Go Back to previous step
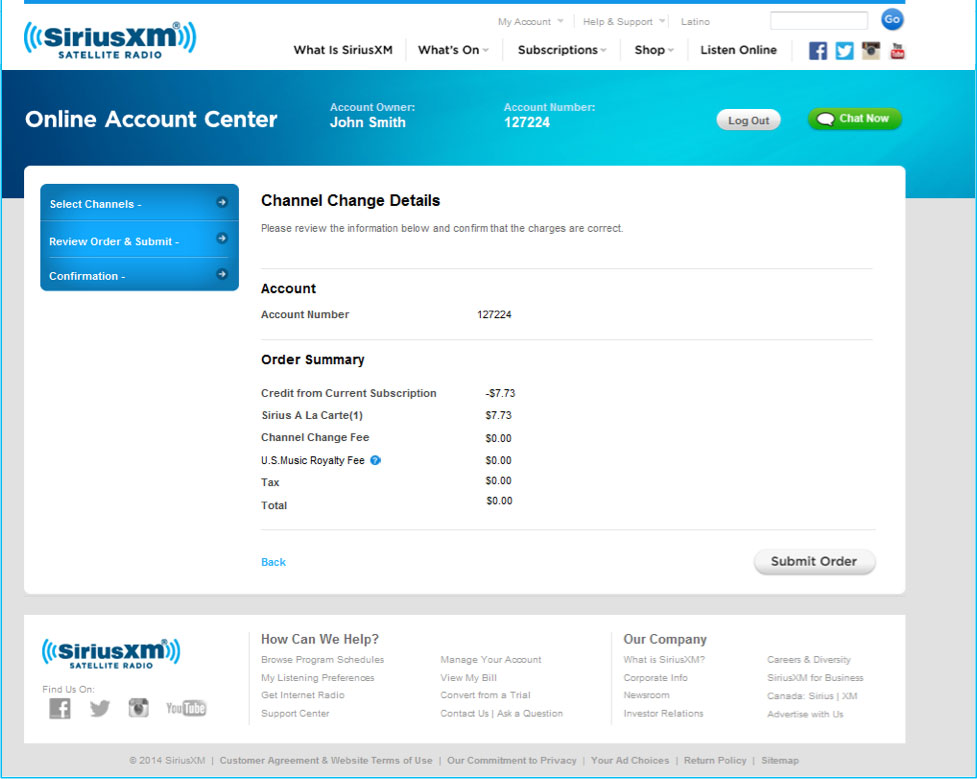Image resolution: width=977 pixels, height=779 pixels. [x=273, y=562]
